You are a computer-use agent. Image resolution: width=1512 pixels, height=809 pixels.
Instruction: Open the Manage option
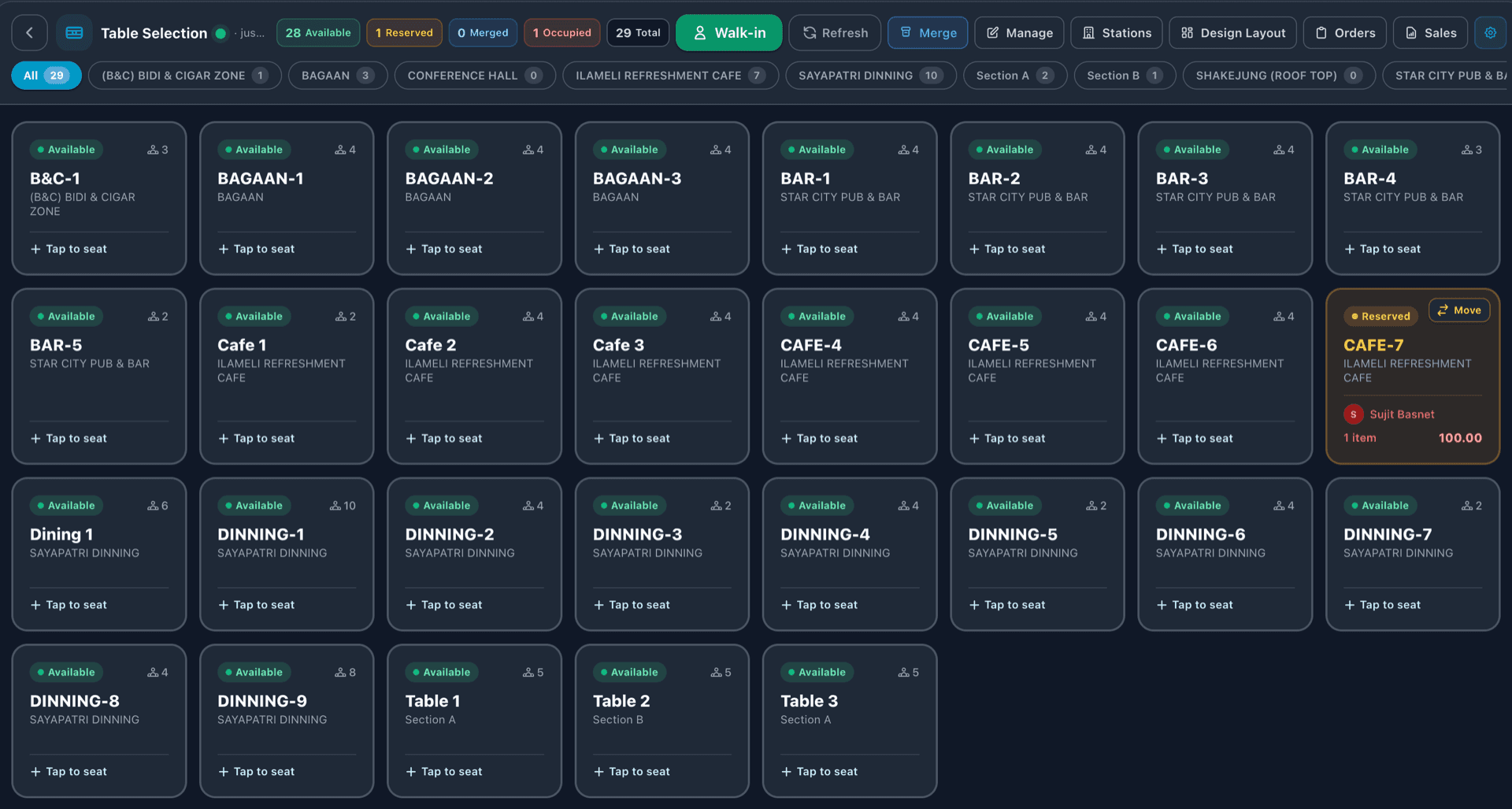[x=1019, y=33]
